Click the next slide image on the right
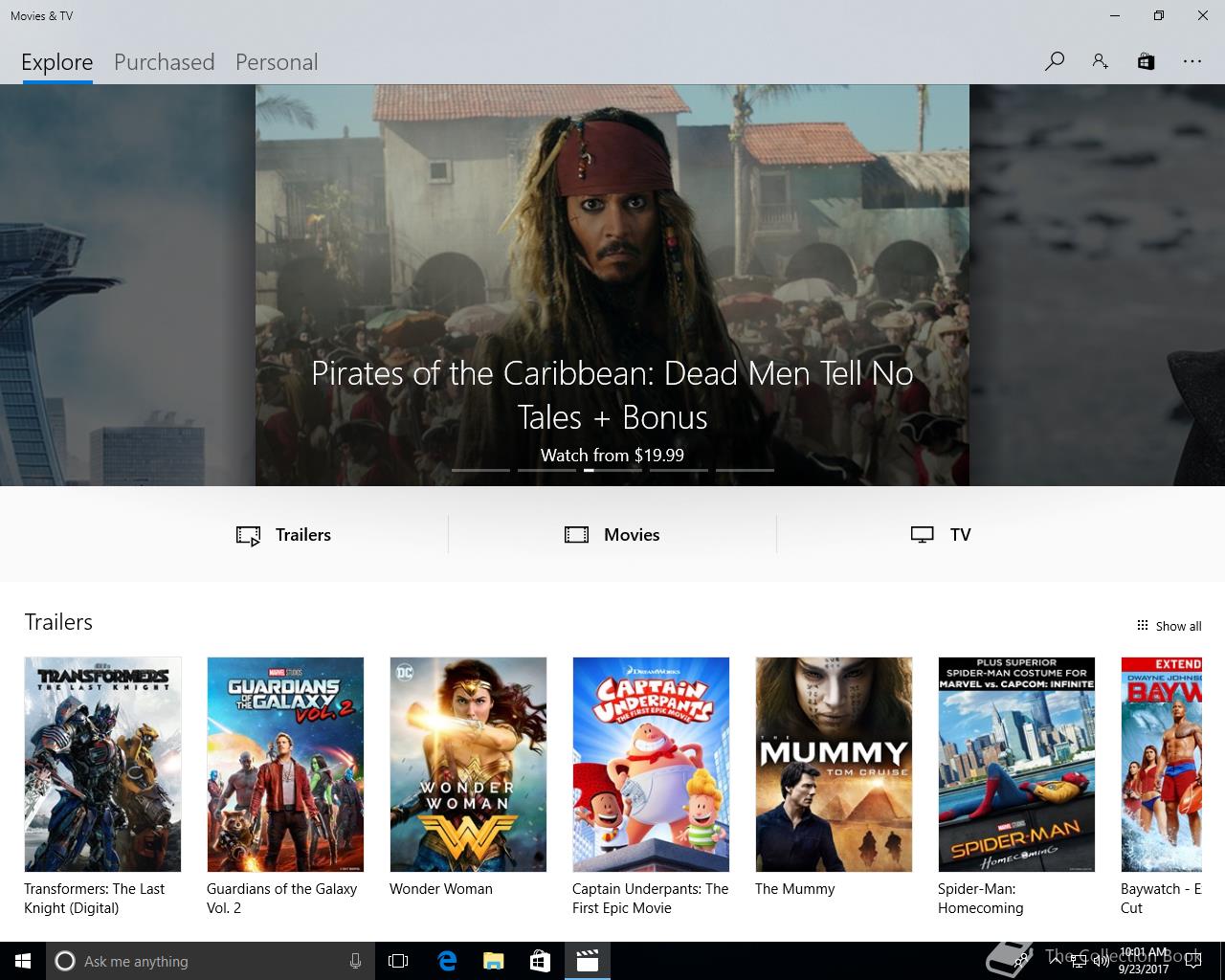This screenshot has width=1225, height=980. (1097, 285)
